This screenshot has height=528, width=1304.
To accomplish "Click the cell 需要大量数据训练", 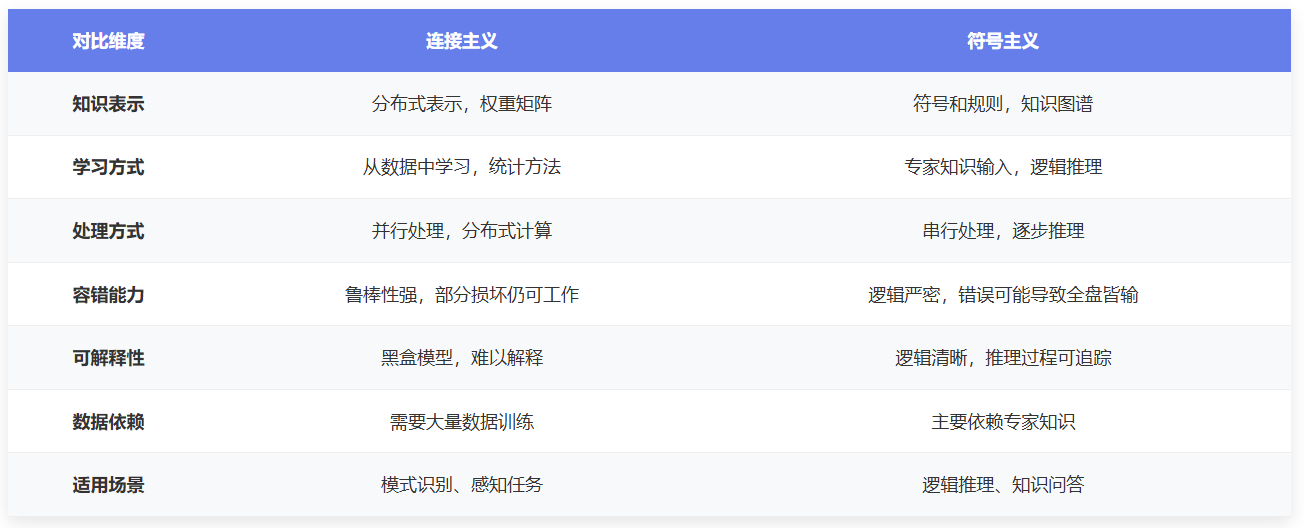I will 462,422.
